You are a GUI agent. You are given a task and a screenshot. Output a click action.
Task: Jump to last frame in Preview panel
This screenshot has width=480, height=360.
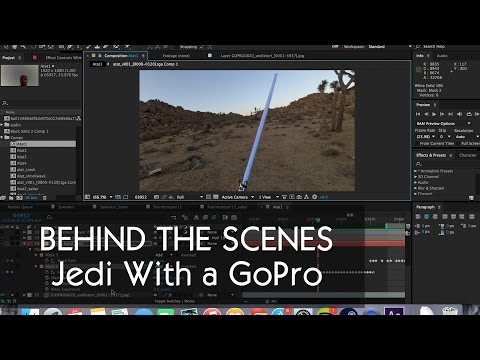click(x=450, y=114)
